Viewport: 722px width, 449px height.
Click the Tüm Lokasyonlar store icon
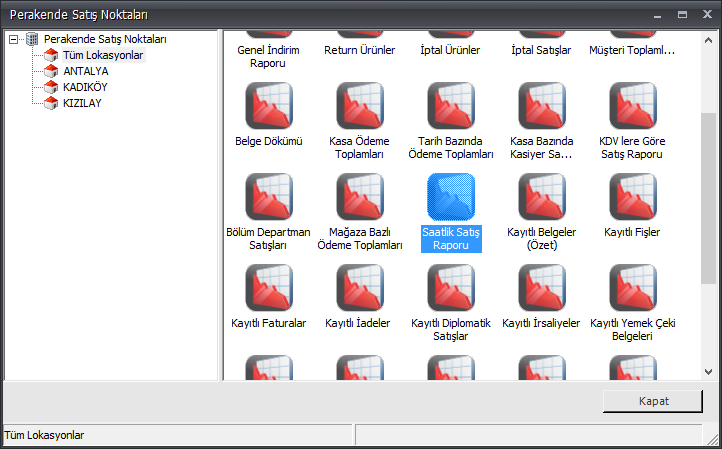tap(51, 55)
